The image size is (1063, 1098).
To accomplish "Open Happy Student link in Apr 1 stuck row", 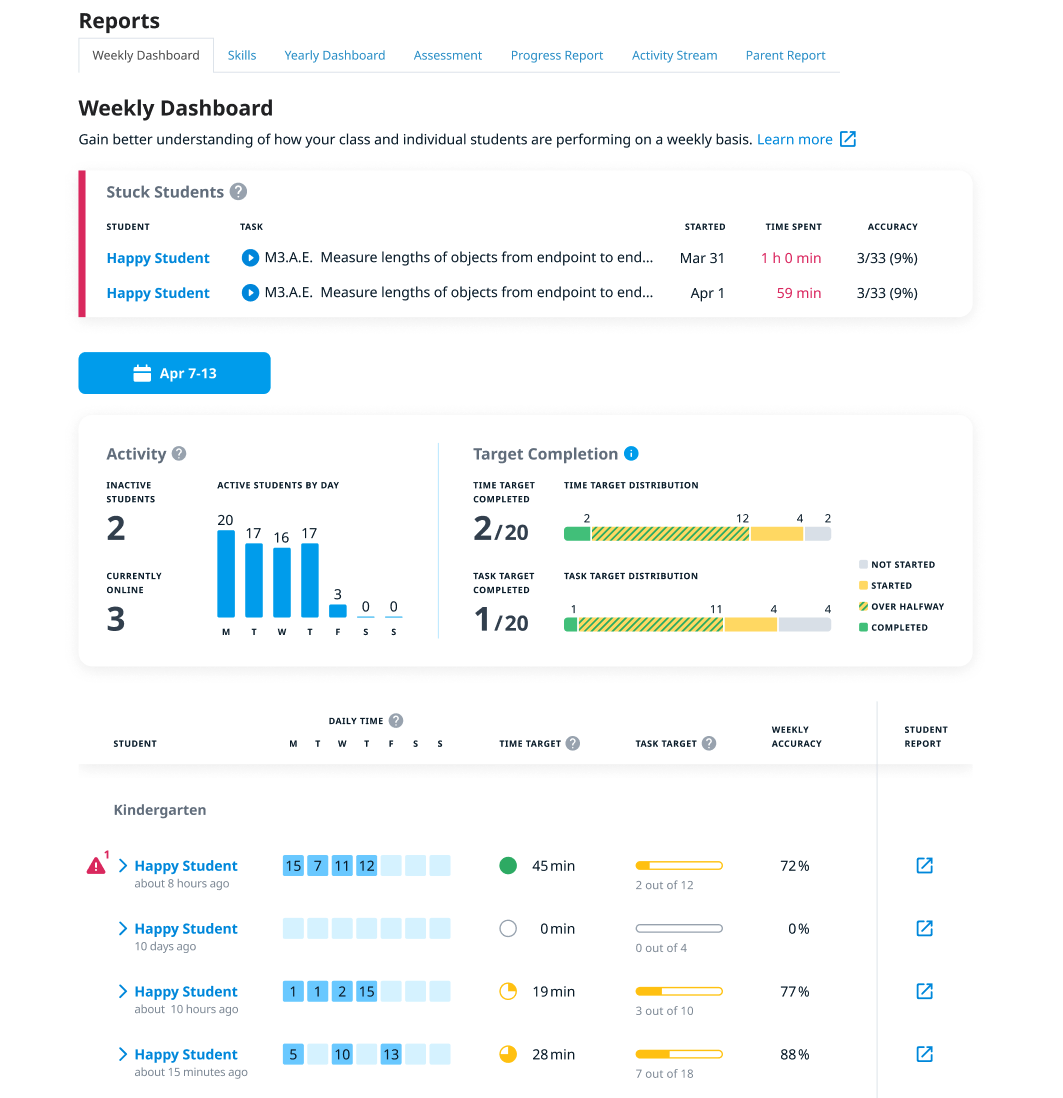I will (x=158, y=293).
